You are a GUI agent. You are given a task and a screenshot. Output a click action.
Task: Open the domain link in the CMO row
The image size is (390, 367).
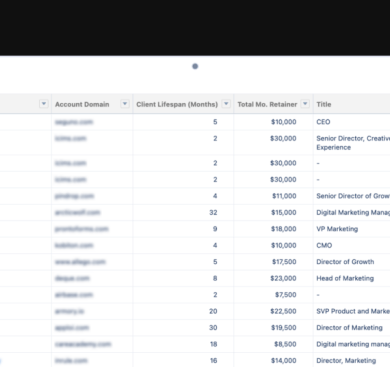pos(74,245)
